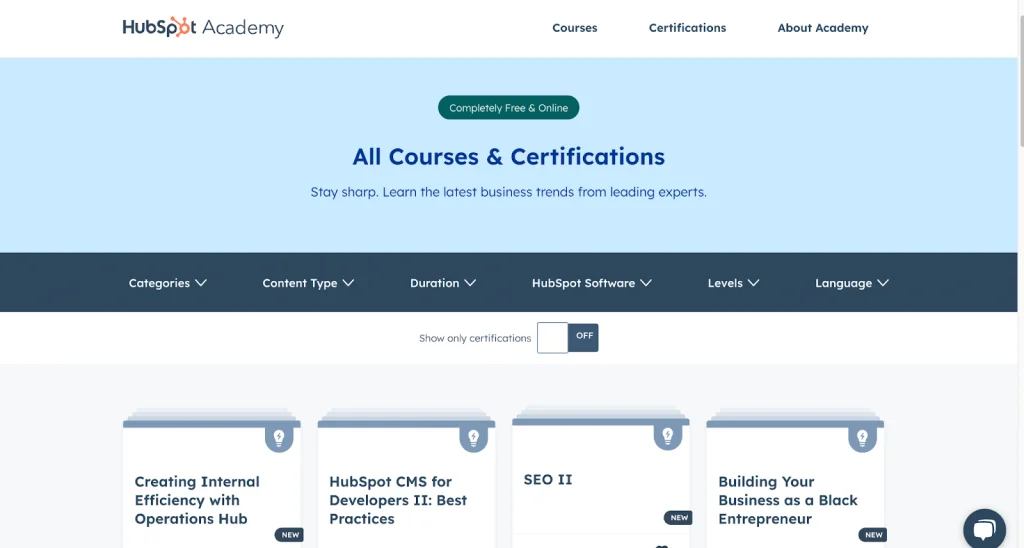This screenshot has height=548, width=1024.
Task: Toggle Show only certifications switch
Action: [568, 338]
